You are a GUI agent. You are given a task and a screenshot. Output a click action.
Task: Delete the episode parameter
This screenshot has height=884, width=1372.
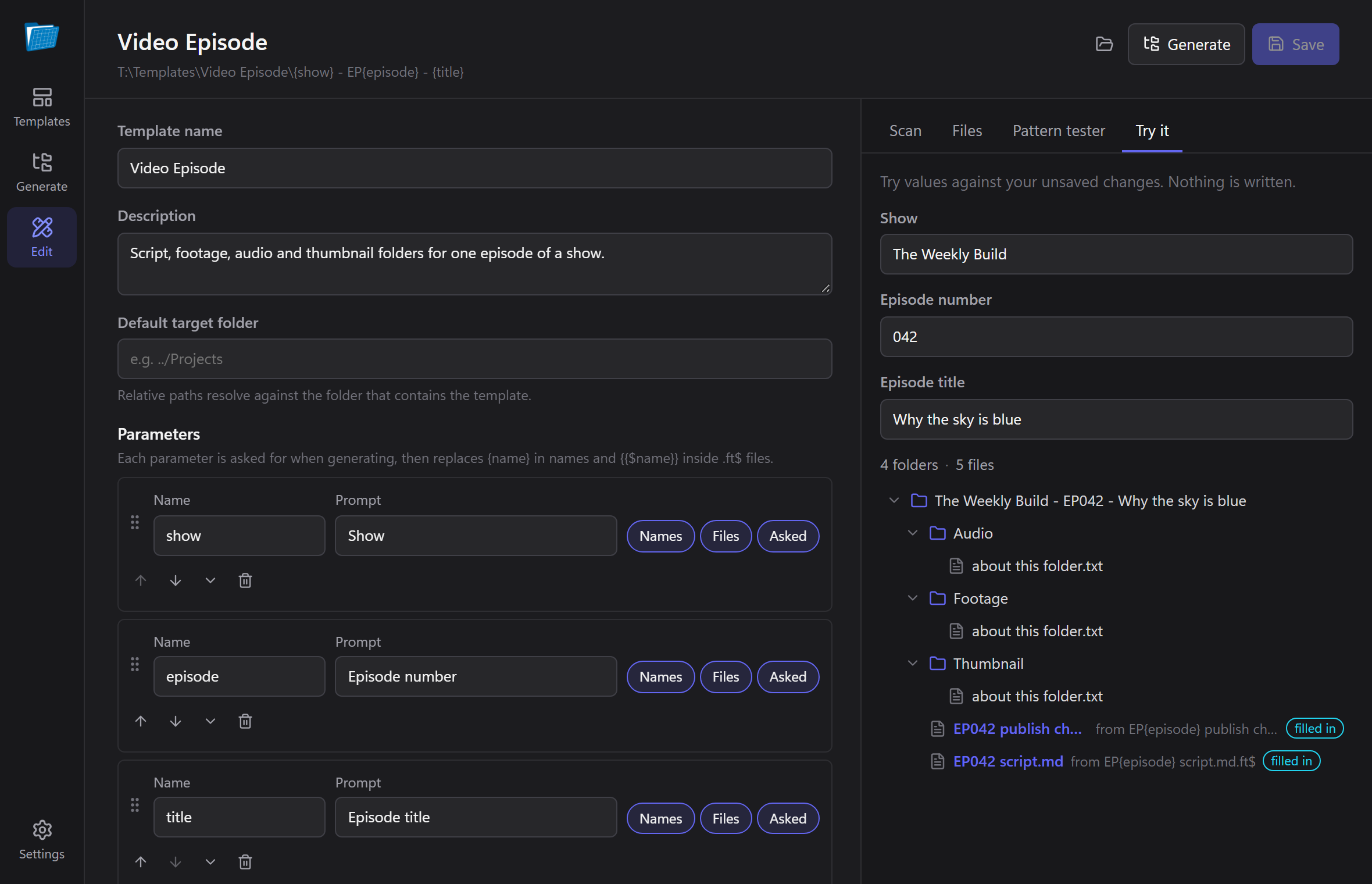coord(245,721)
